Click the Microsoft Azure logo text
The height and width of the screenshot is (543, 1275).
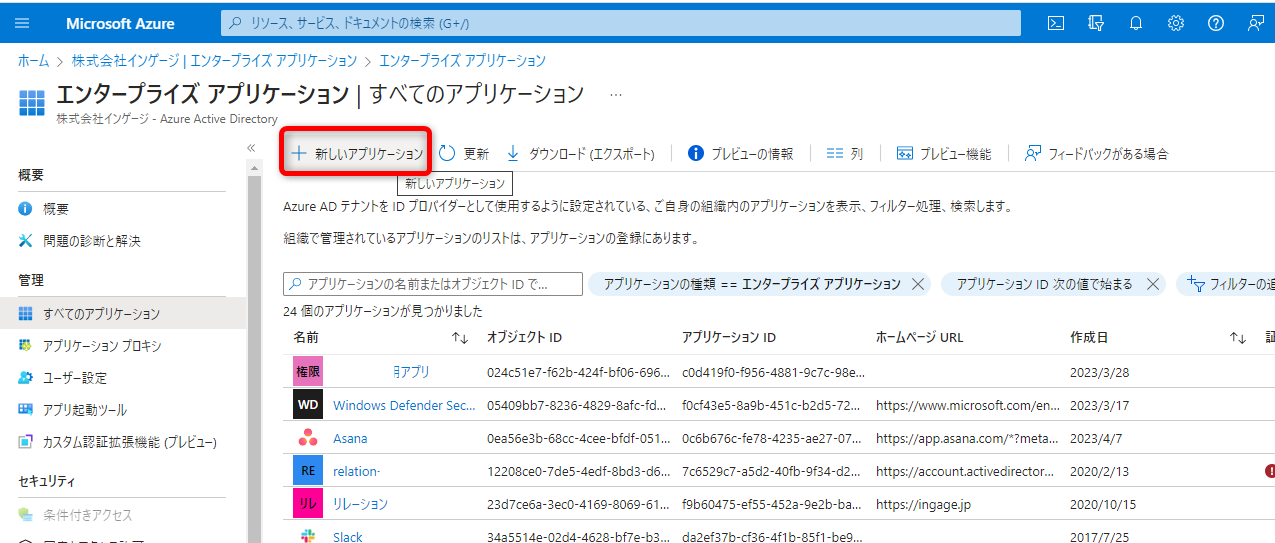120,23
